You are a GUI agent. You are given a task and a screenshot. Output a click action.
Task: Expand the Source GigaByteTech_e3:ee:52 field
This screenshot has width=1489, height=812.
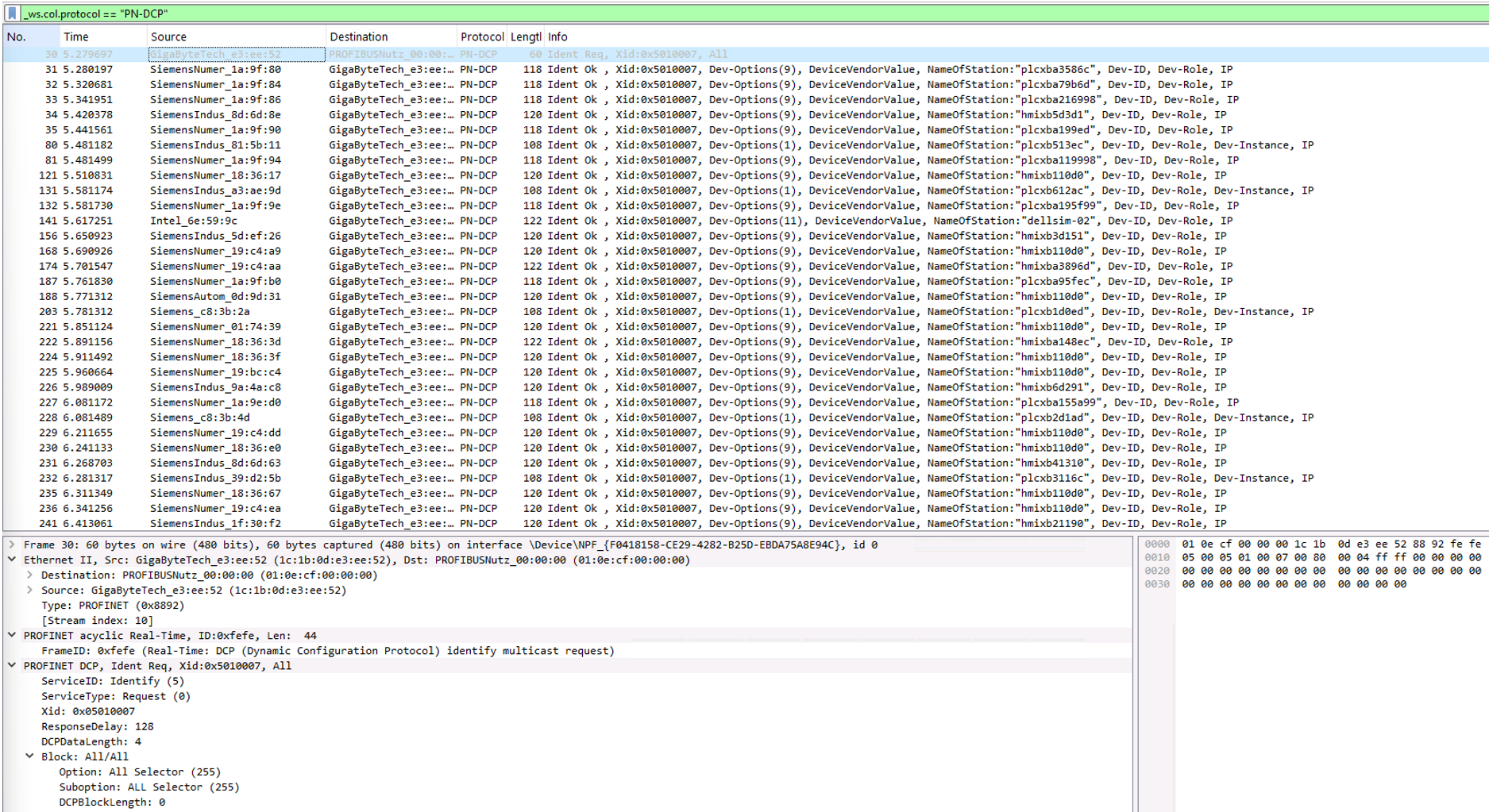30,590
